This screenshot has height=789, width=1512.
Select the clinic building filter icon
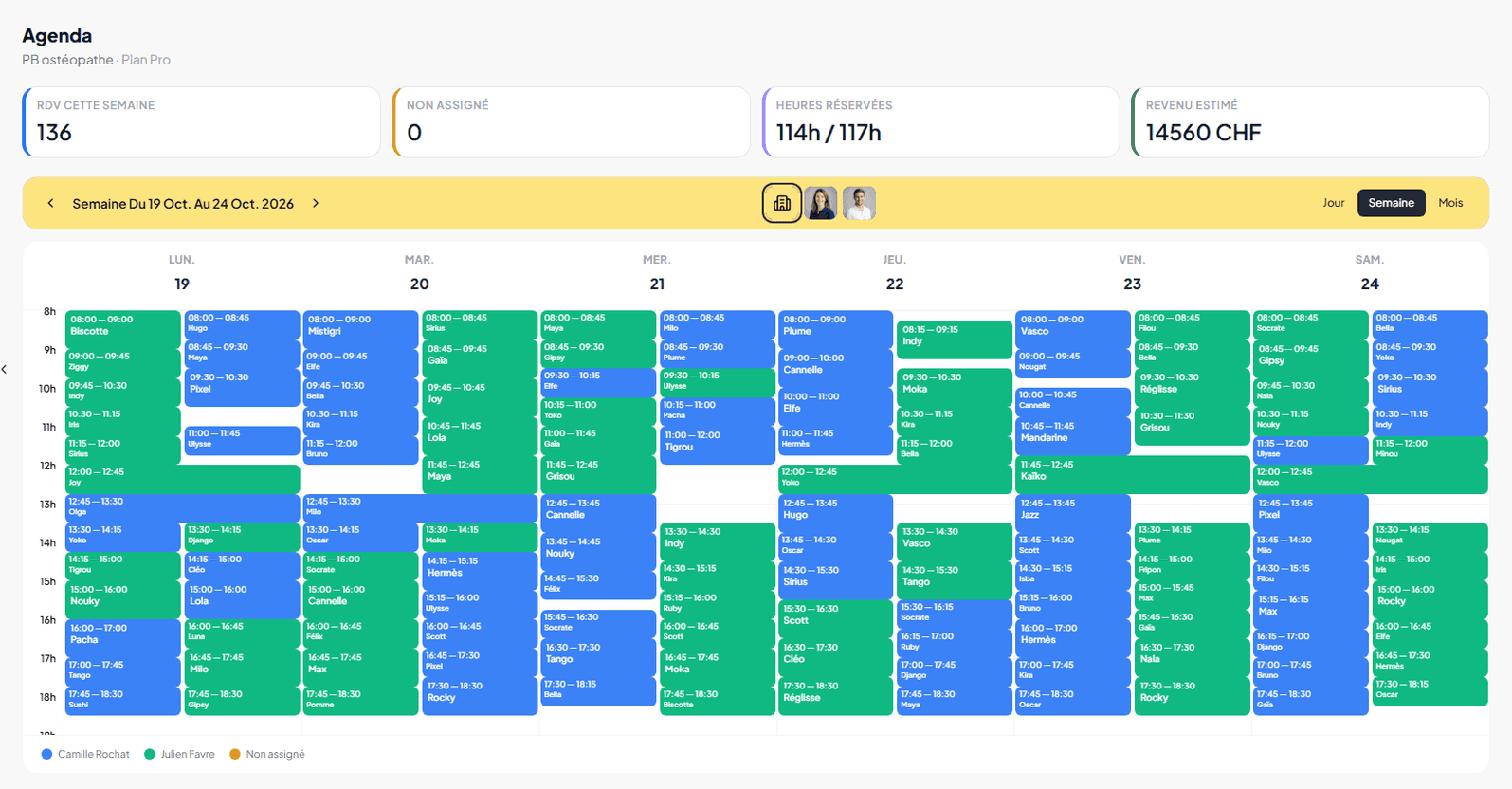click(782, 203)
